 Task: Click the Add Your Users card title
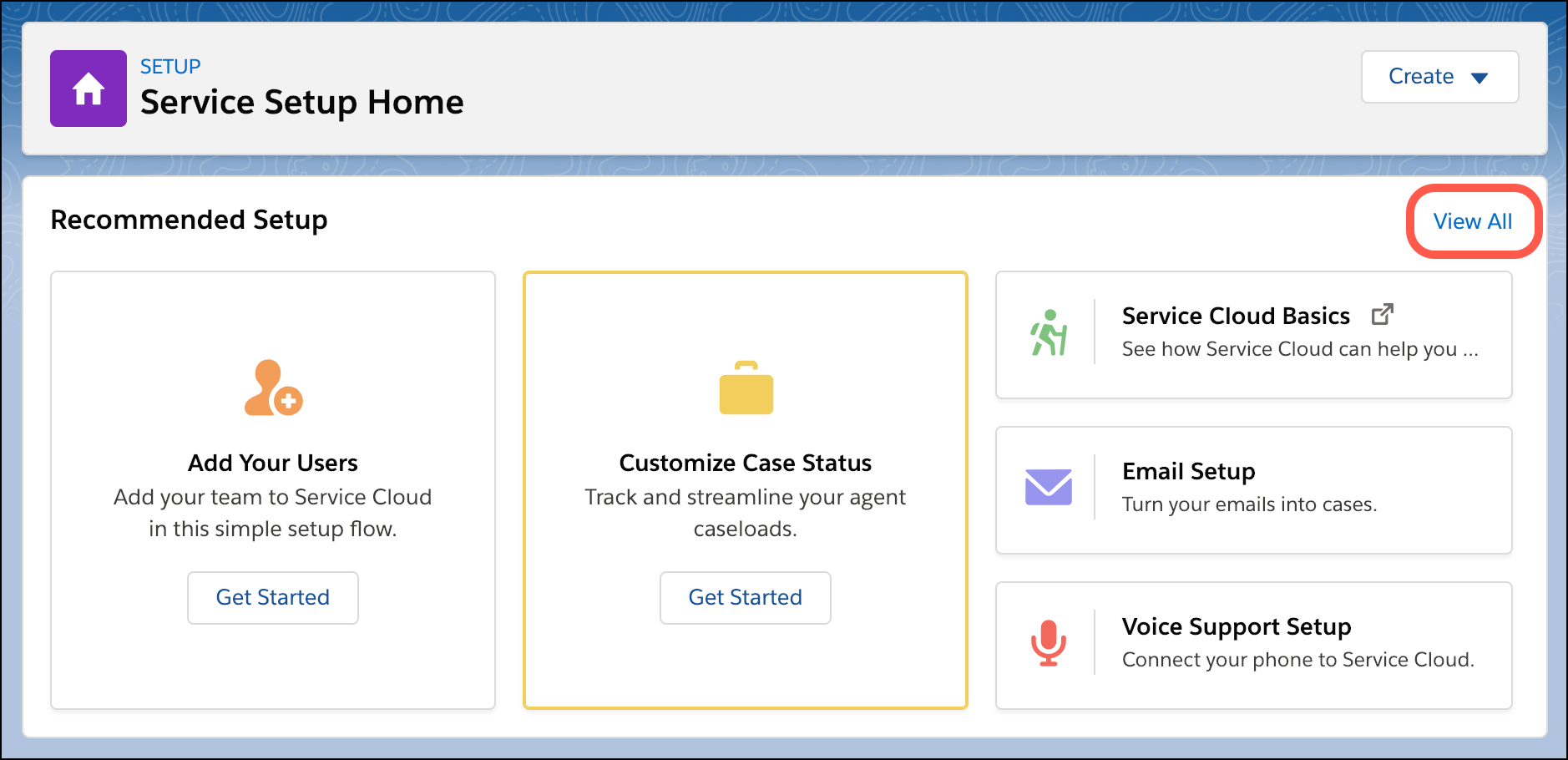coord(273,463)
